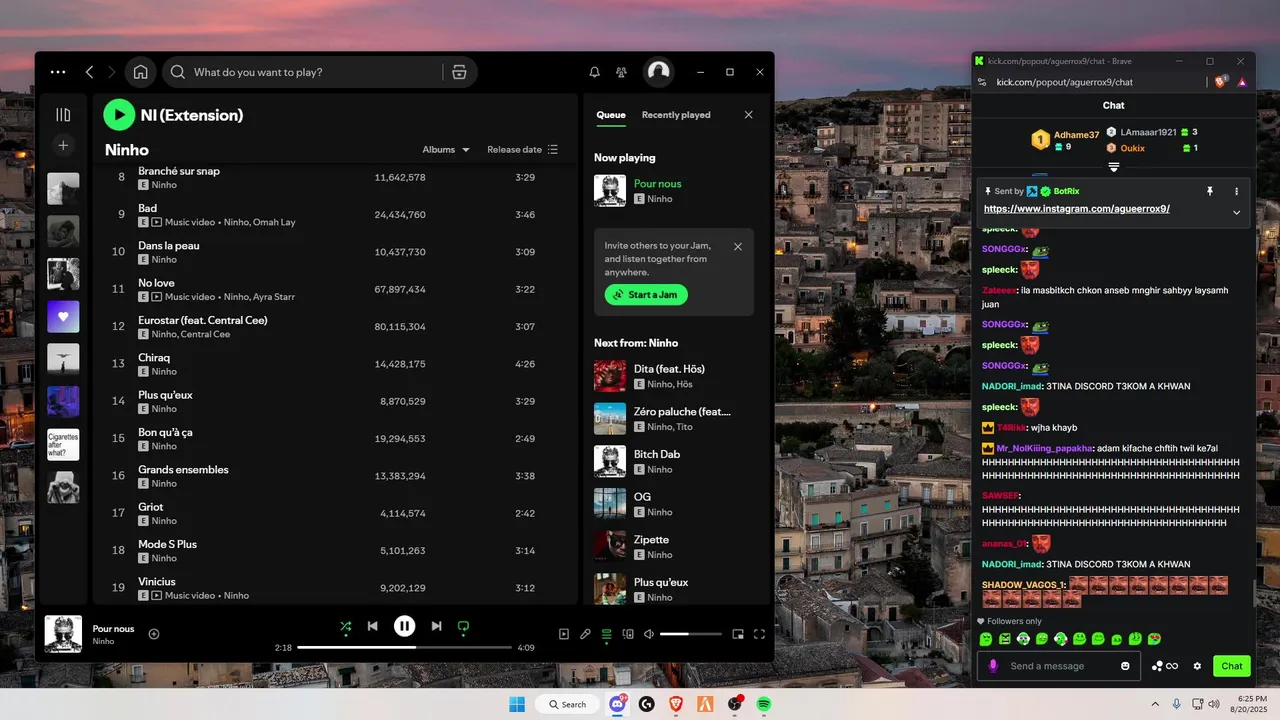Open Discord from the taskbar
The width and height of the screenshot is (1280, 720).
[x=618, y=704]
